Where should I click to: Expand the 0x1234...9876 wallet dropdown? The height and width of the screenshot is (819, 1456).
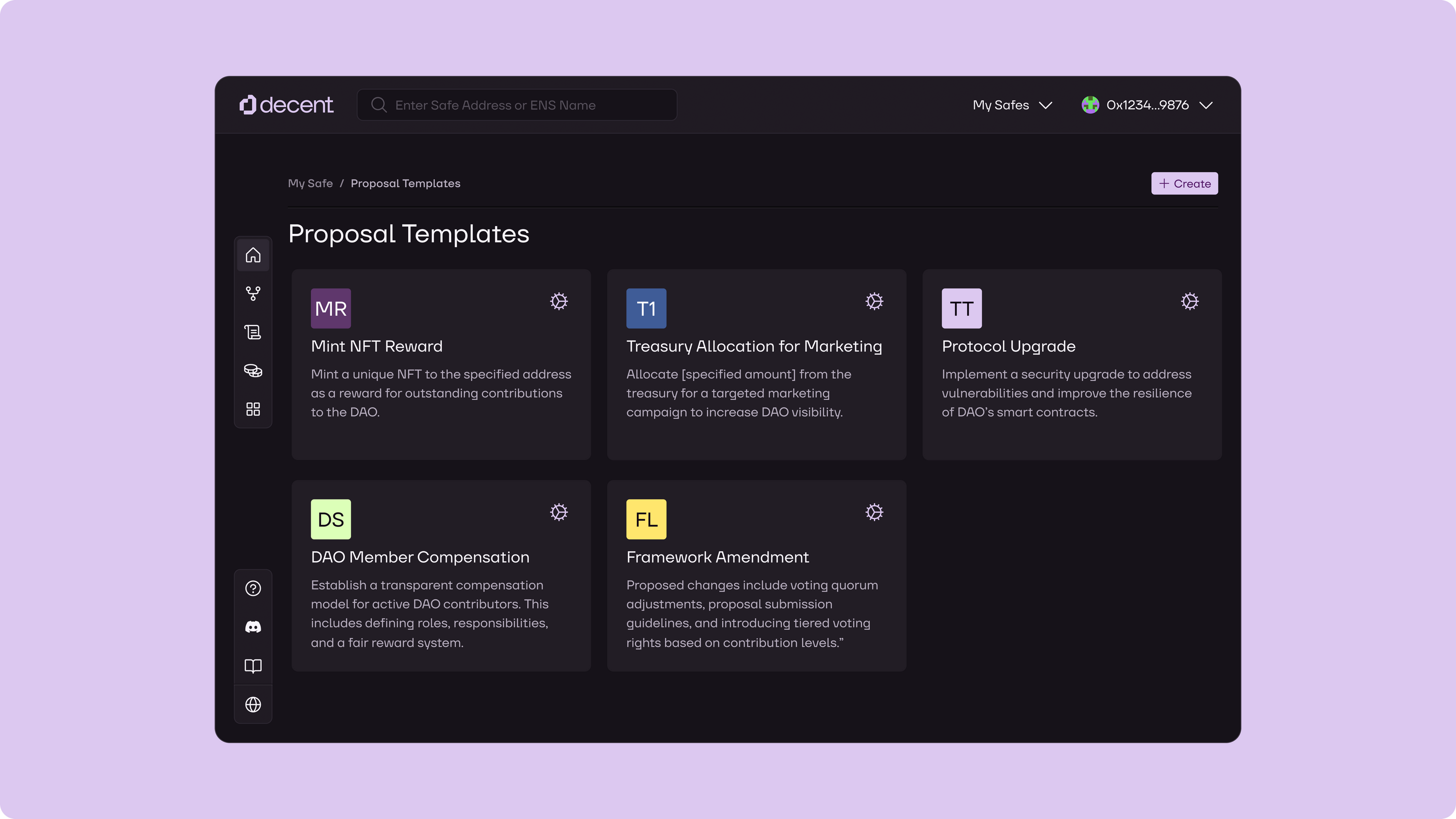point(1147,105)
